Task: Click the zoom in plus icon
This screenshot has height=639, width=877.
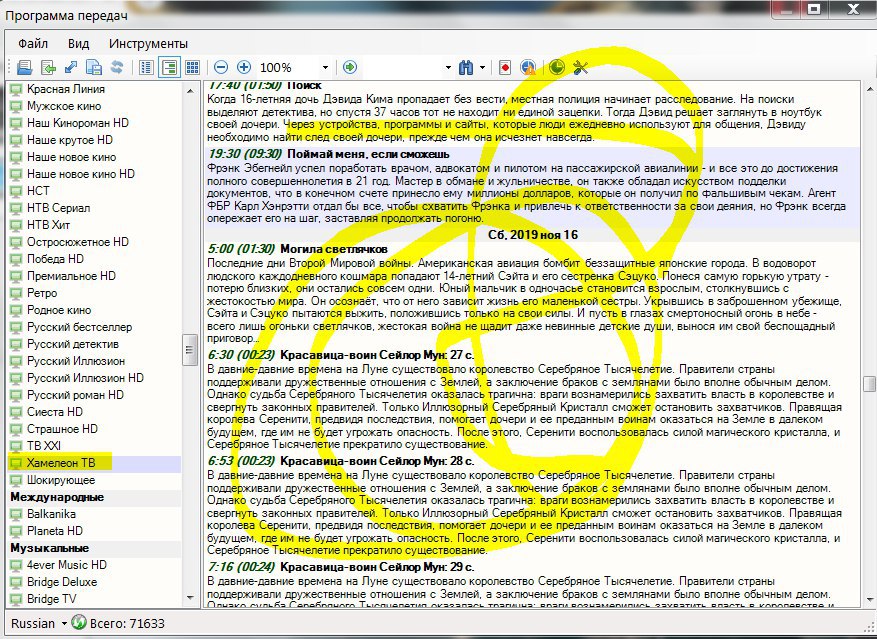Action: (x=244, y=68)
